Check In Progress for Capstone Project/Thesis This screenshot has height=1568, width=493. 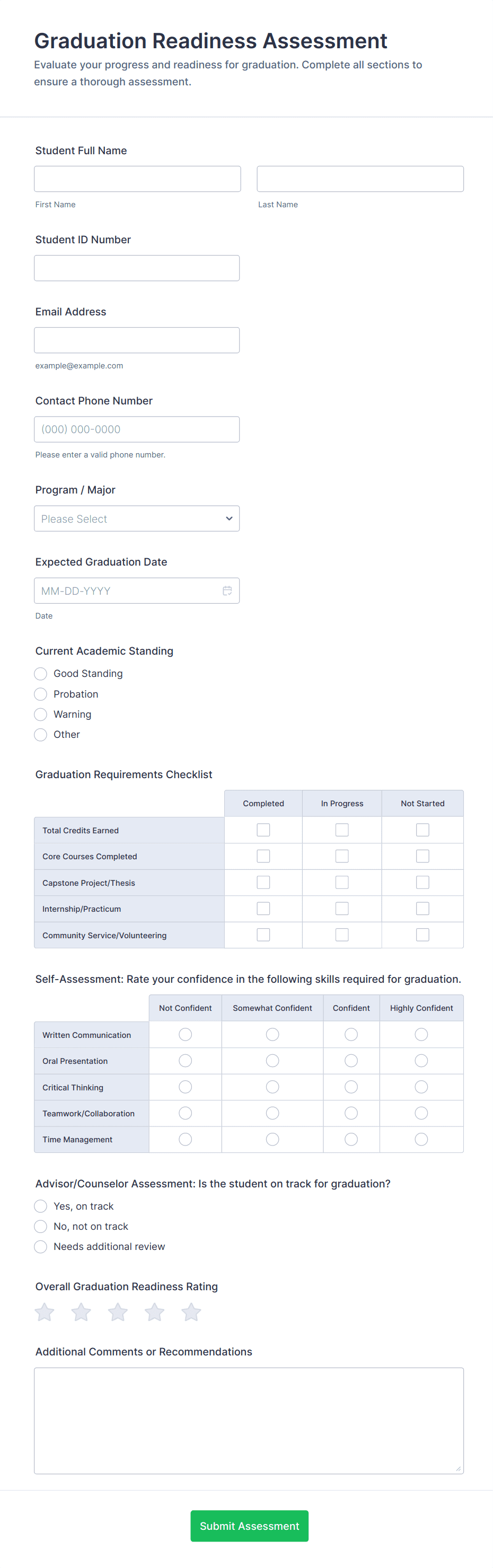pyautogui.click(x=342, y=882)
